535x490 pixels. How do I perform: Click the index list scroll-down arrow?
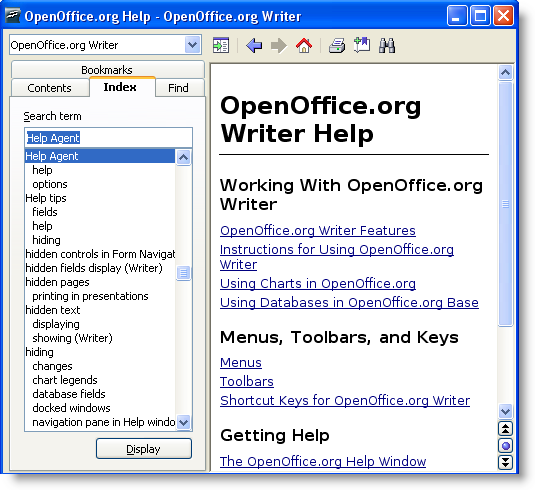[184, 422]
